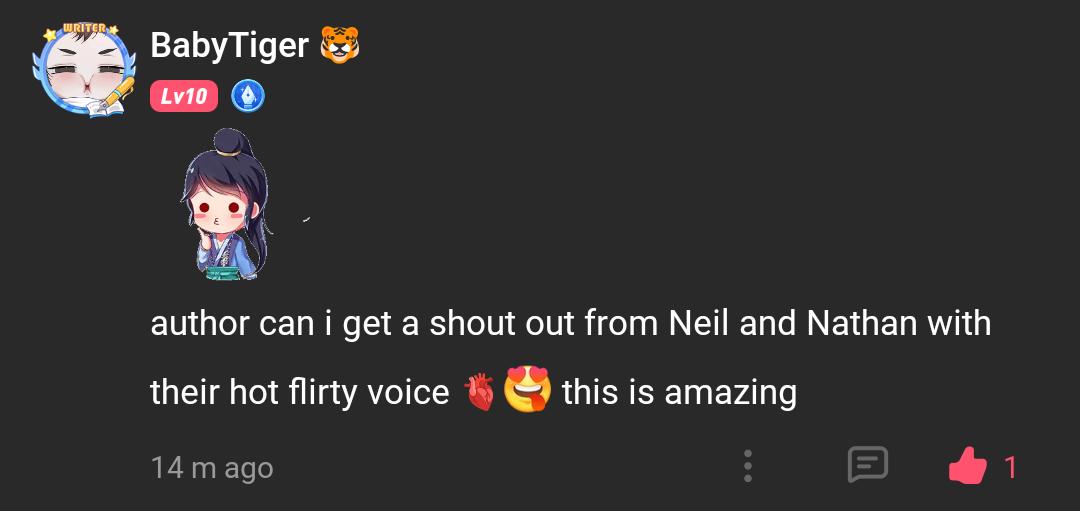Click the Lv10 level badge
Viewport: 1080px width, 511px height.
pyautogui.click(x=184, y=96)
